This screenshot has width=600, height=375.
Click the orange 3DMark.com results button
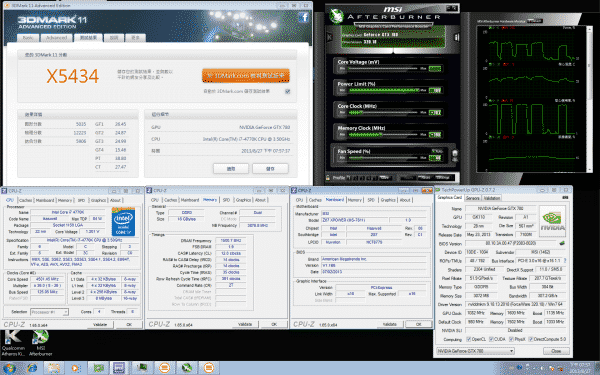click(x=246, y=76)
